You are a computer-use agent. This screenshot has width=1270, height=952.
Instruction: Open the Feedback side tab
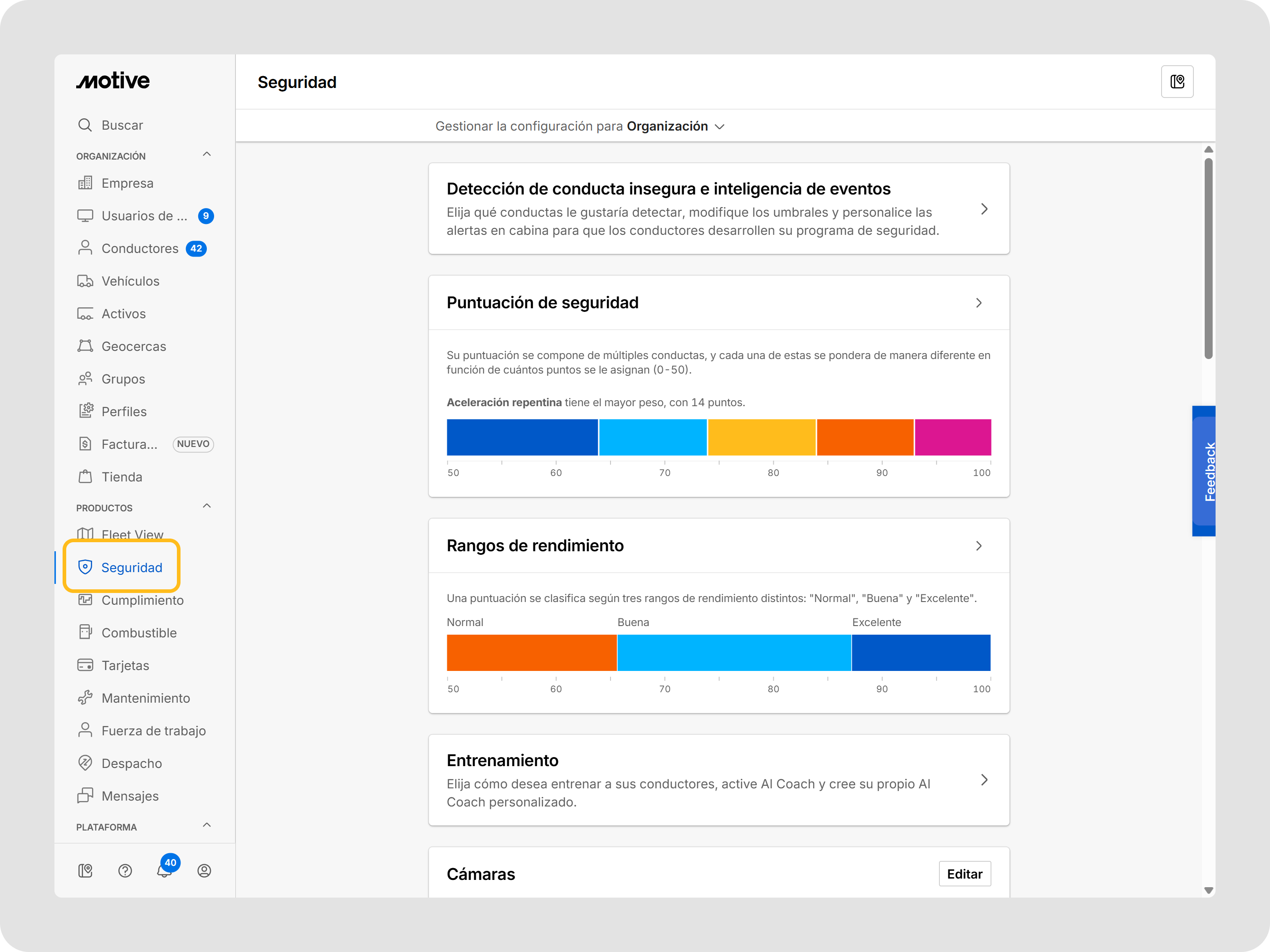point(1205,471)
